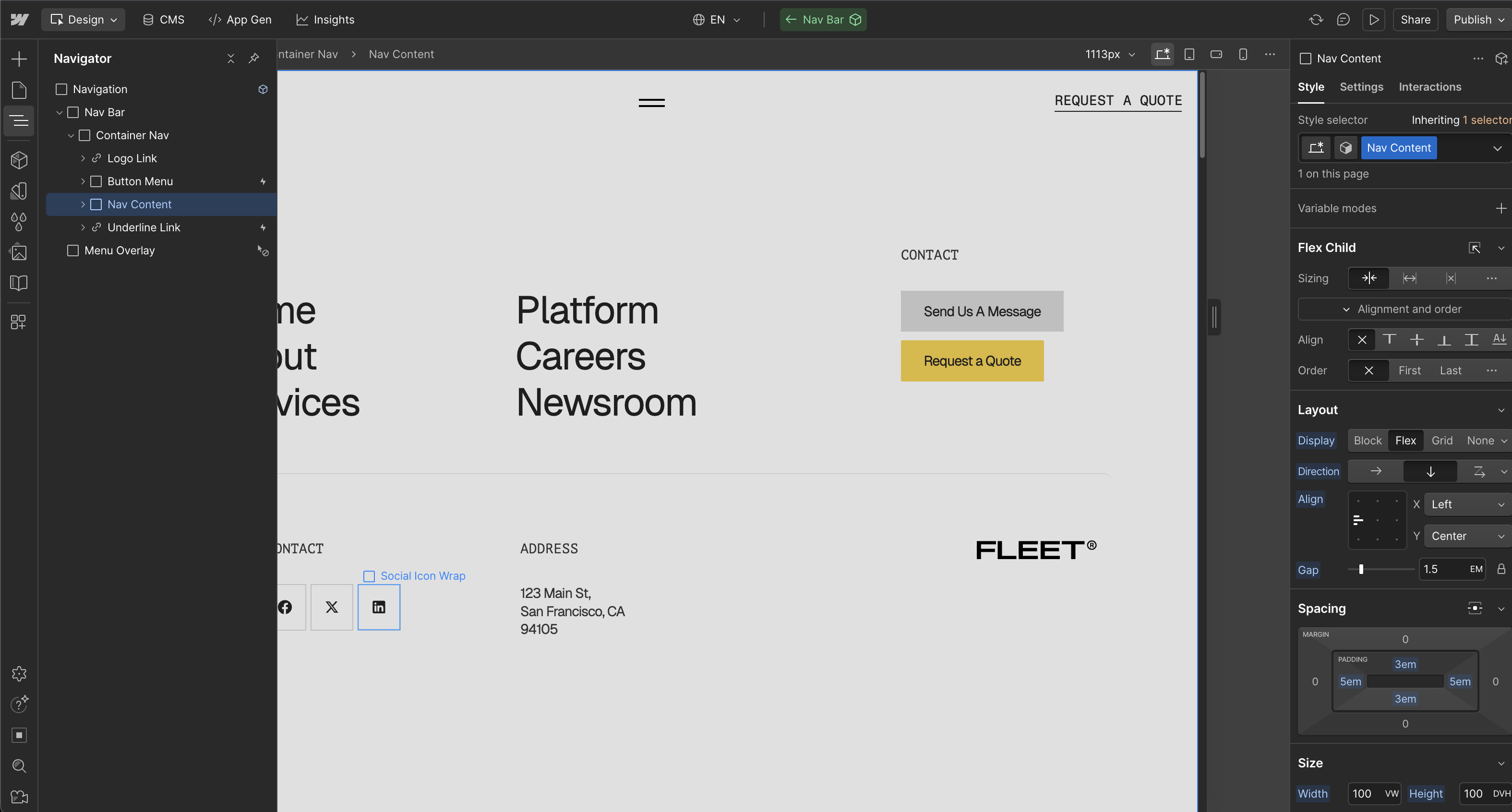The height and width of the screenshot is (812, 1512).
Task: Open the Design mode dropdown
Action: 84,19
